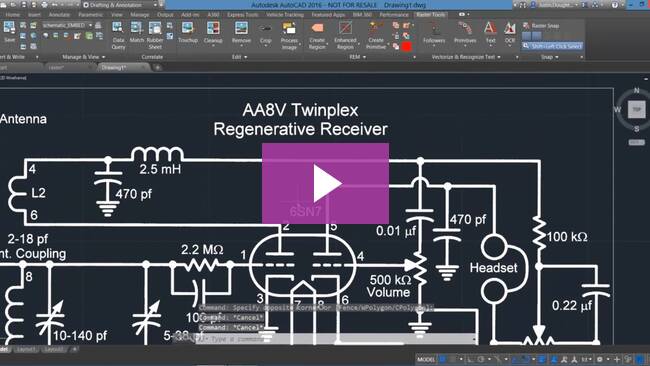The width and height of the screenshot is (650, 366).
Task: Click the Create Region REM tool
Action: [x=317, y=35]
